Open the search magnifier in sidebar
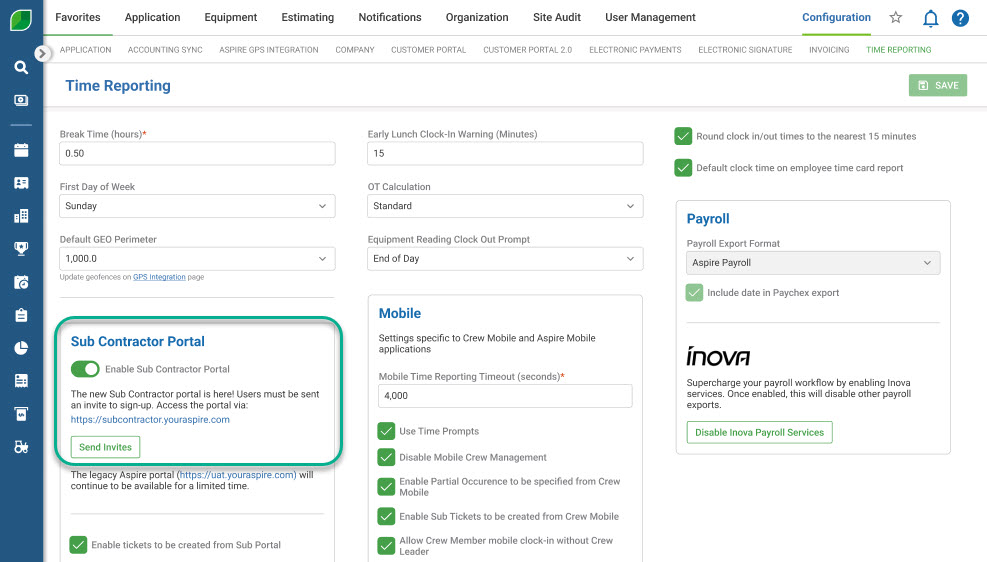Image resolution: width=987 pixels, height=562 pixels. tap(21, 67)
